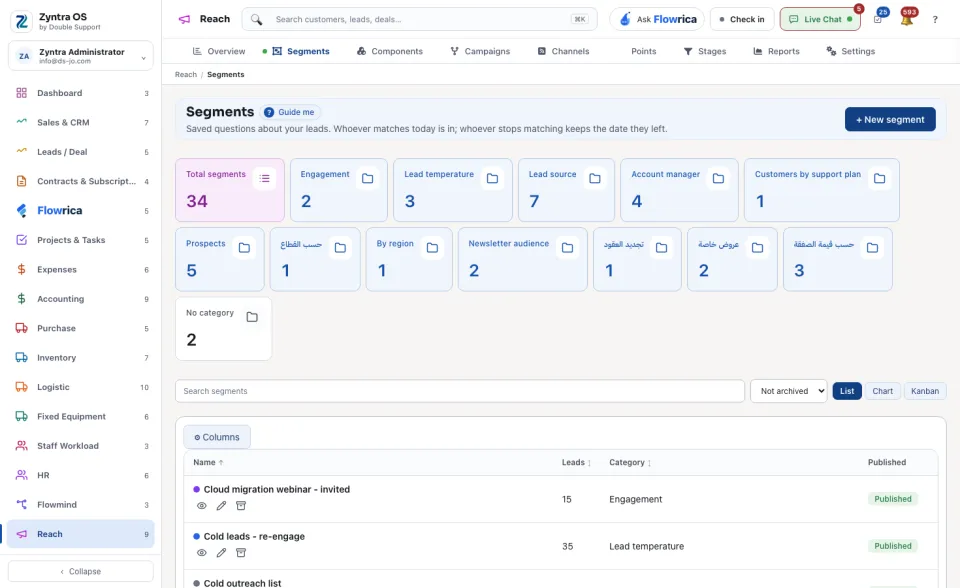The height and width of the screenshot is (588, 960).
Task: Click the Inventory truck icon in sidebar
Action: tap(21, 358)
